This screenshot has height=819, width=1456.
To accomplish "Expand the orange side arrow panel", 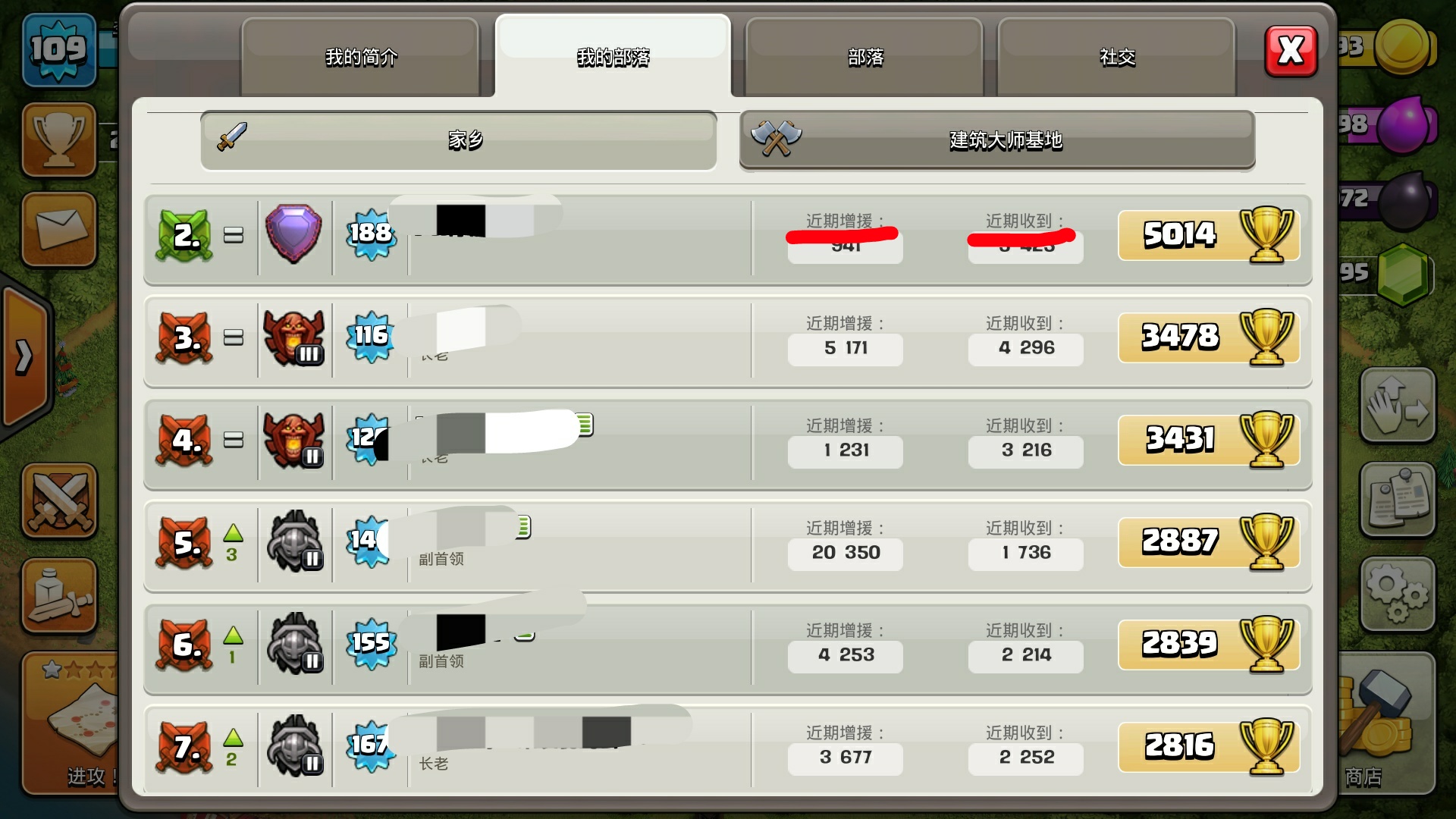I will click(24, 356).
